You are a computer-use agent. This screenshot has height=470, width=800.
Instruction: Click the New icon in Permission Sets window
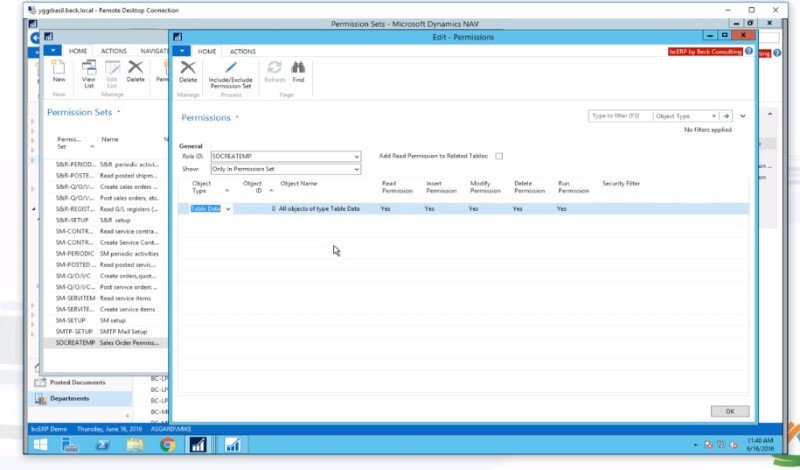[x=59, y=71]
